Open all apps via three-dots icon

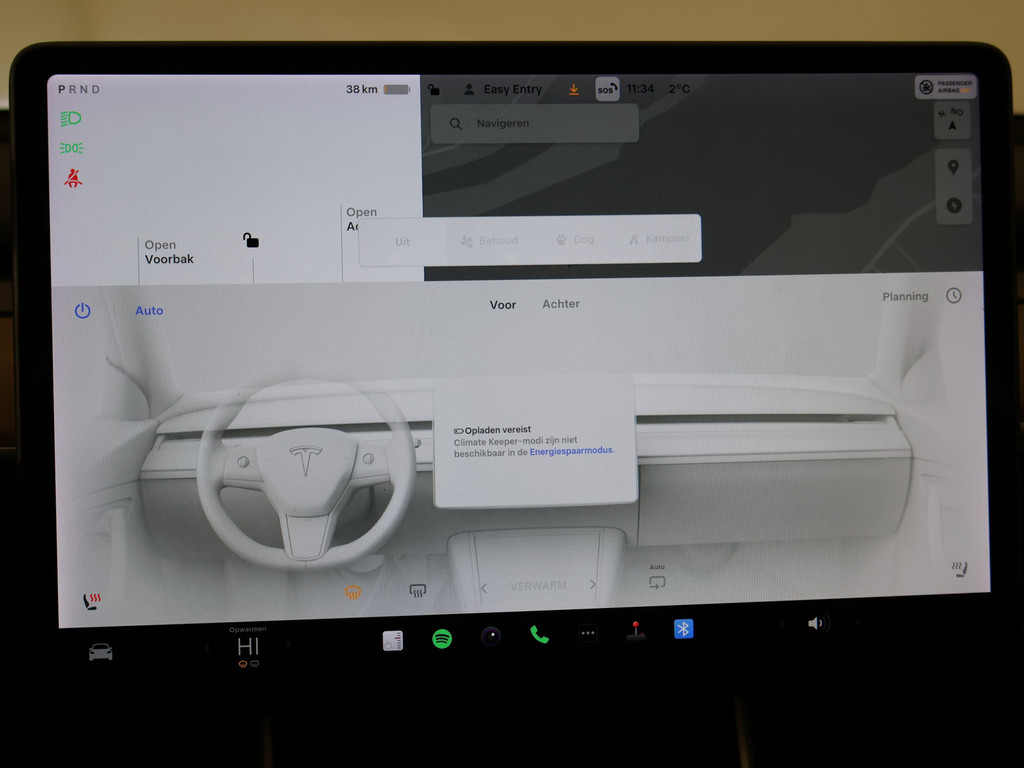tap(587, 632)
